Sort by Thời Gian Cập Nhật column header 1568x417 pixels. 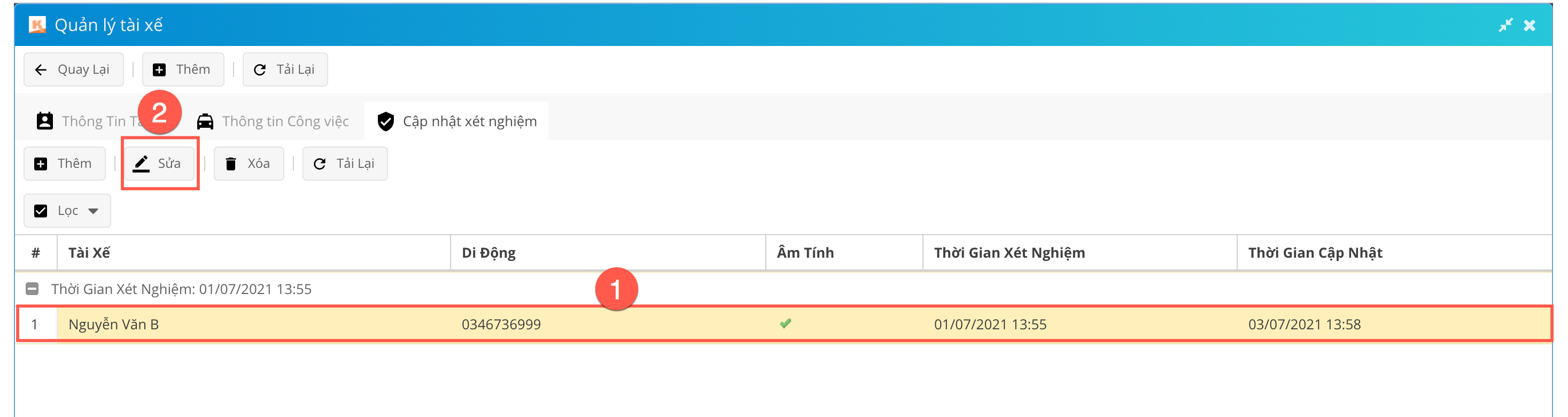(x=1315, y=253)
